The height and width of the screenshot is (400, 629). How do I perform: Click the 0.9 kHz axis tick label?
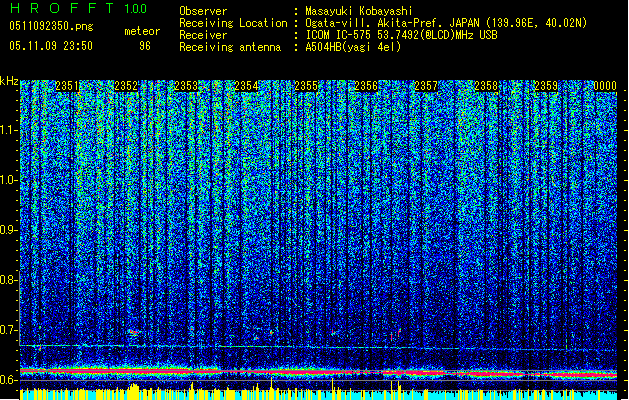9,230
